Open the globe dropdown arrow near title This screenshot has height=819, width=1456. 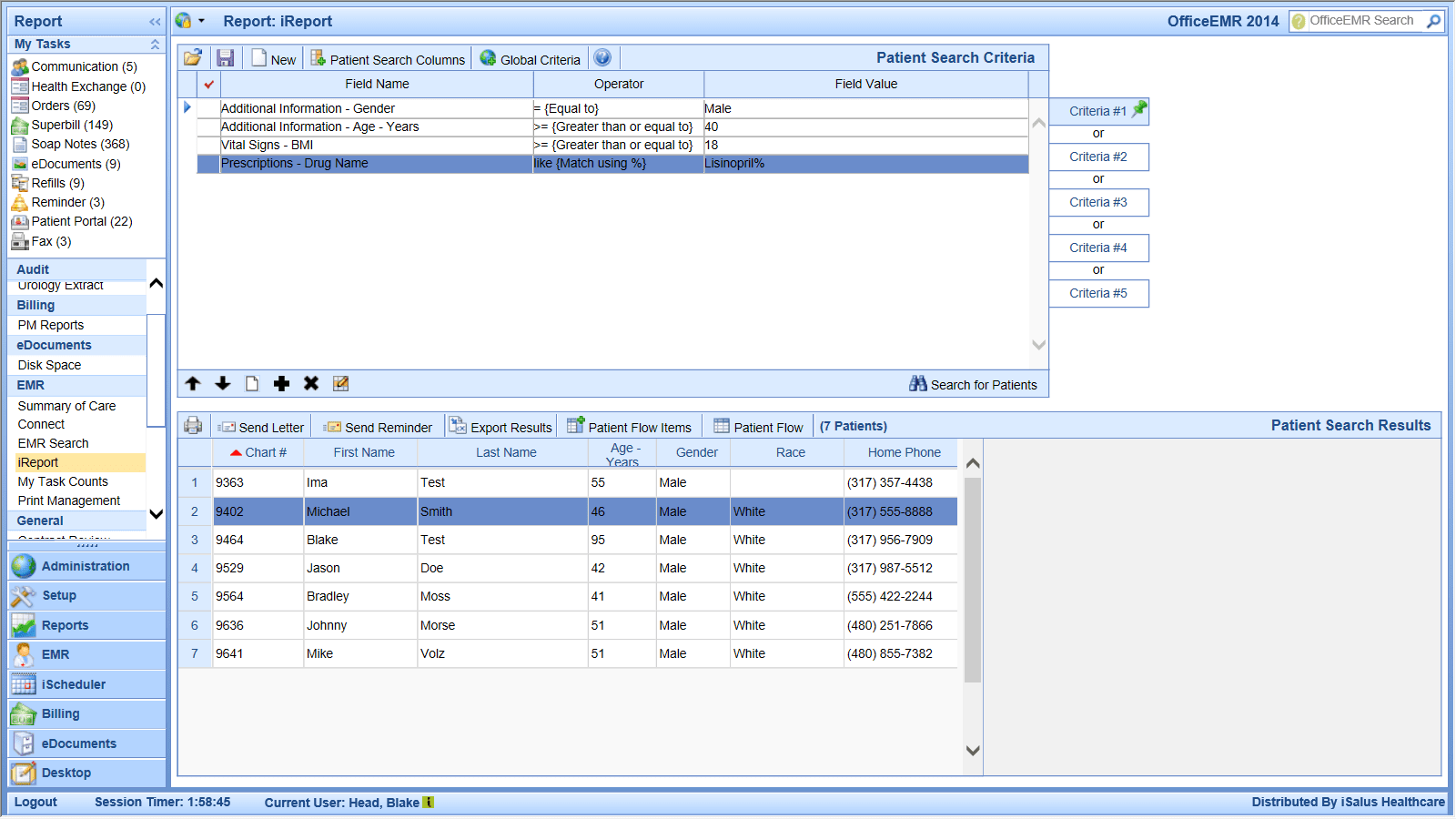(201, 21)
